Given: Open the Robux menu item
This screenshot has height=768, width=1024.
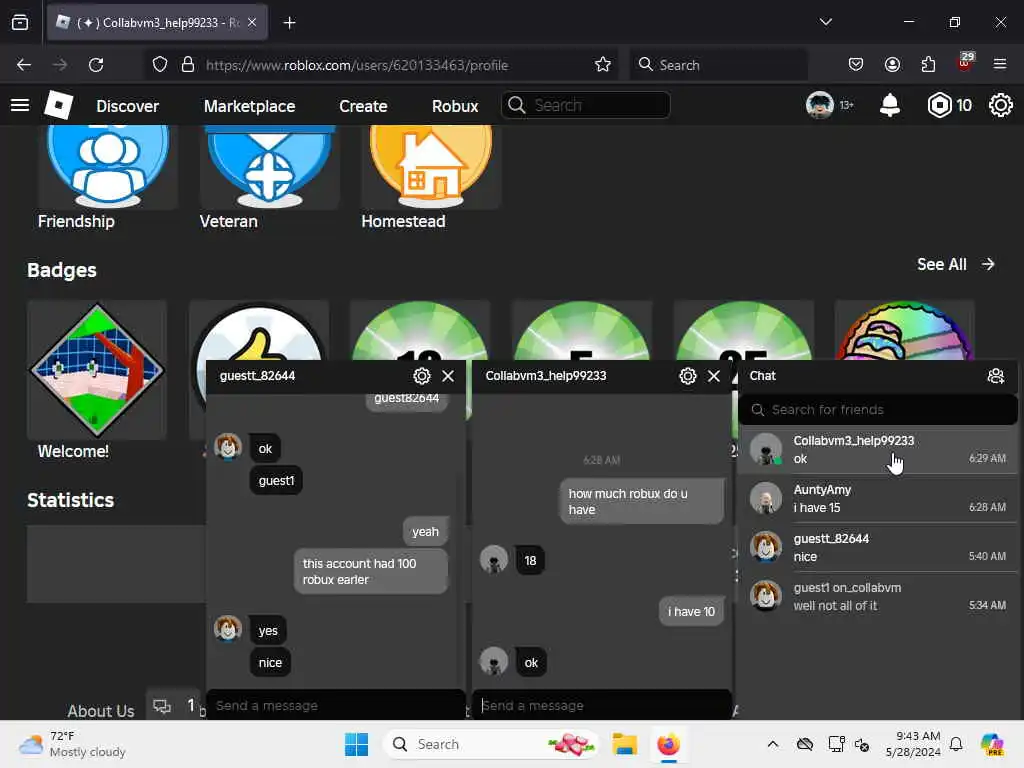Looking at the screenshot, I should 455,106.
